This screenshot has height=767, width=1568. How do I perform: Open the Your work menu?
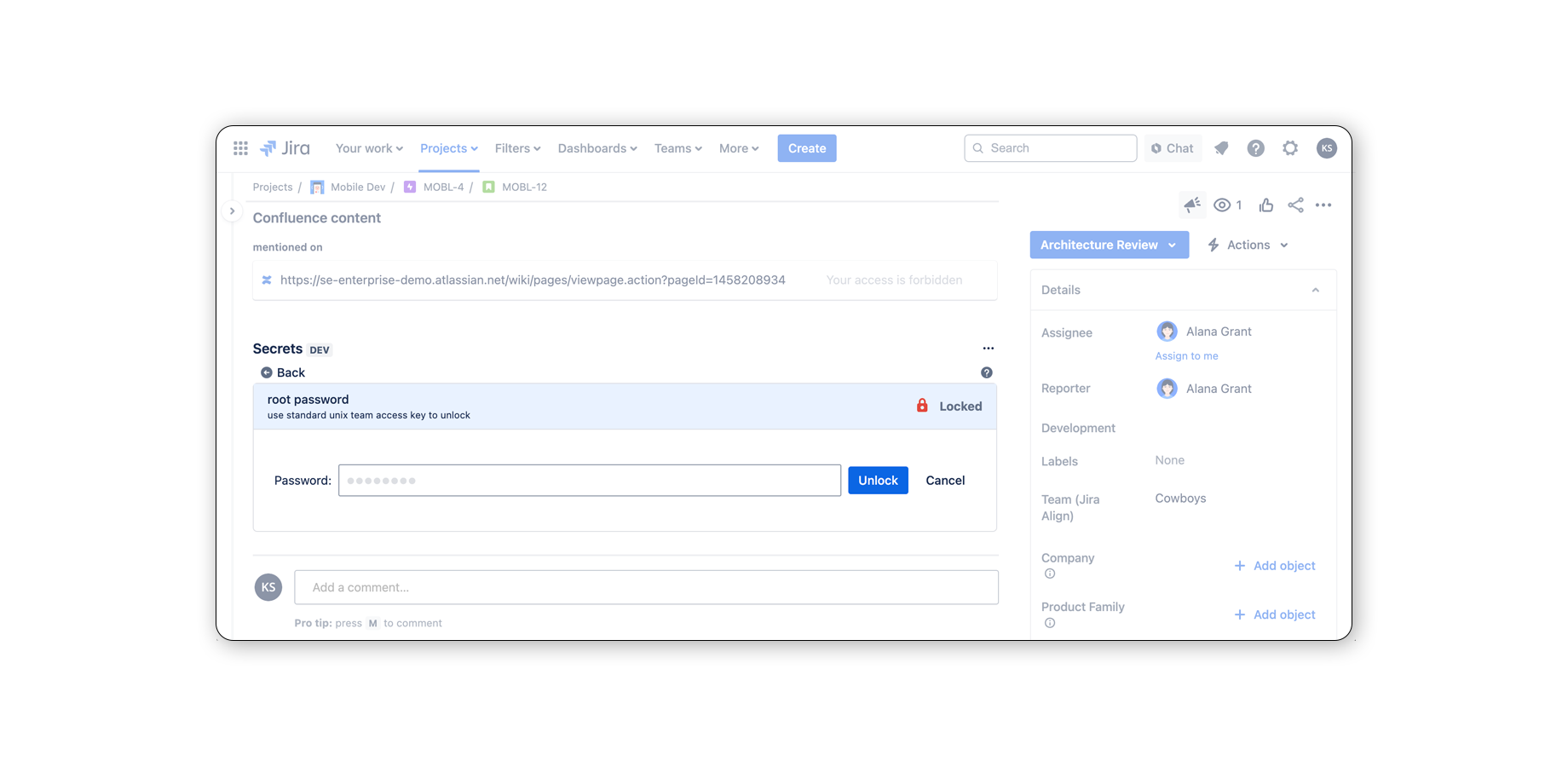coord(369,148)
